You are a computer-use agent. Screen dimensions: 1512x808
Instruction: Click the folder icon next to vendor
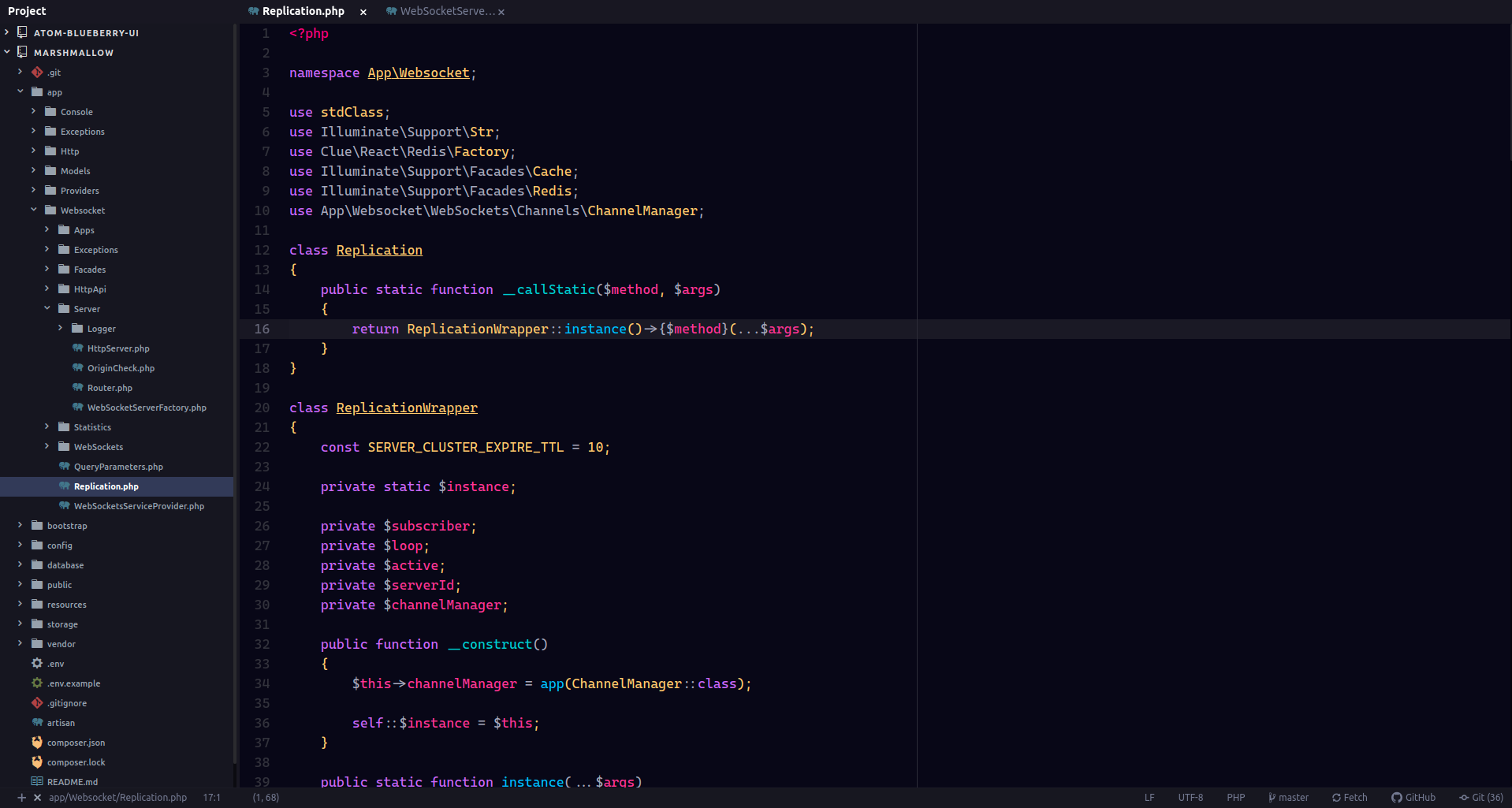tap(37, 644)
